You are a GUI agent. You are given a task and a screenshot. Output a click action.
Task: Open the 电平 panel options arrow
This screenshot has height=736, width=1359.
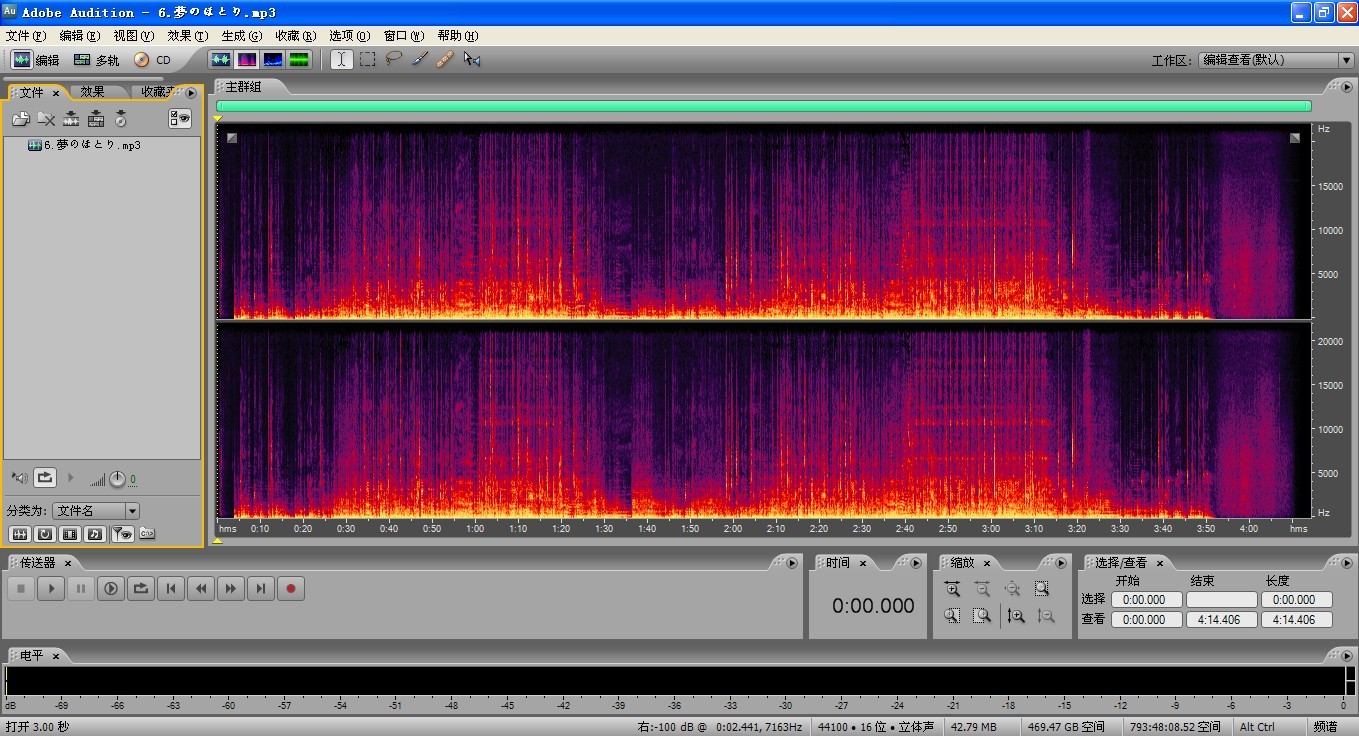pyautogui.click(x=1346, y=655)
